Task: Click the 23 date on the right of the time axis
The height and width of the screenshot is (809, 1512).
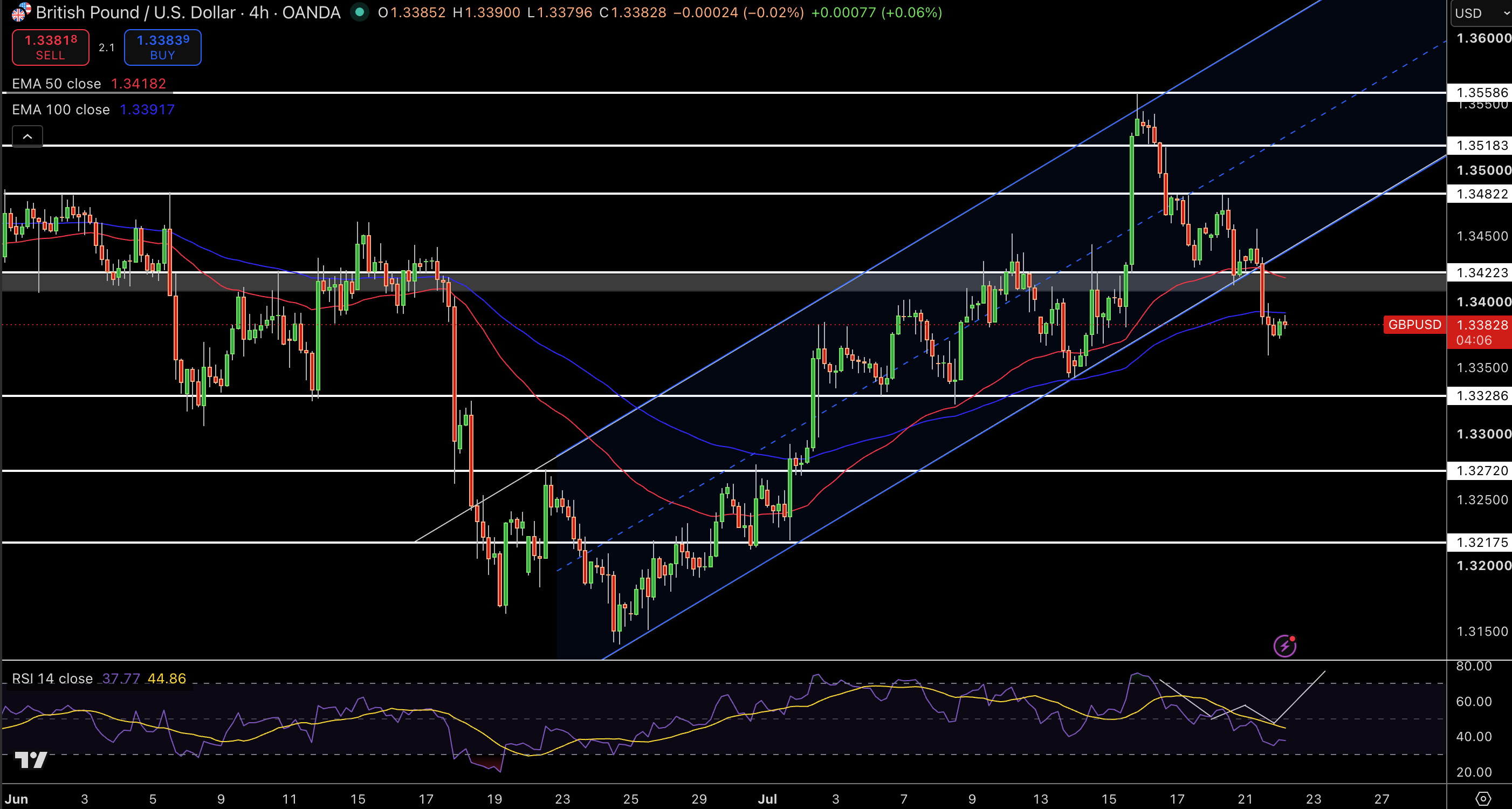Action: pyautogui.click(x=1314, y=799)
